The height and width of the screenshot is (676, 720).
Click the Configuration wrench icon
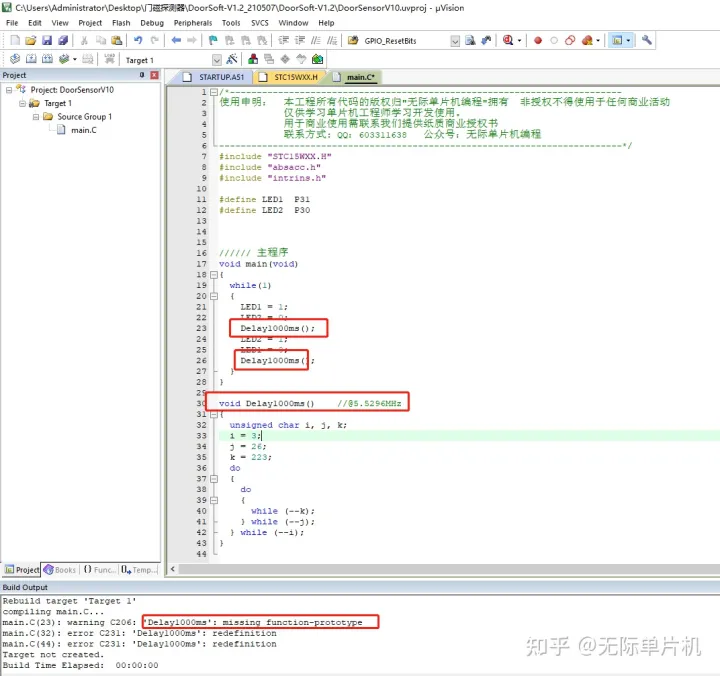click(647, 41)
